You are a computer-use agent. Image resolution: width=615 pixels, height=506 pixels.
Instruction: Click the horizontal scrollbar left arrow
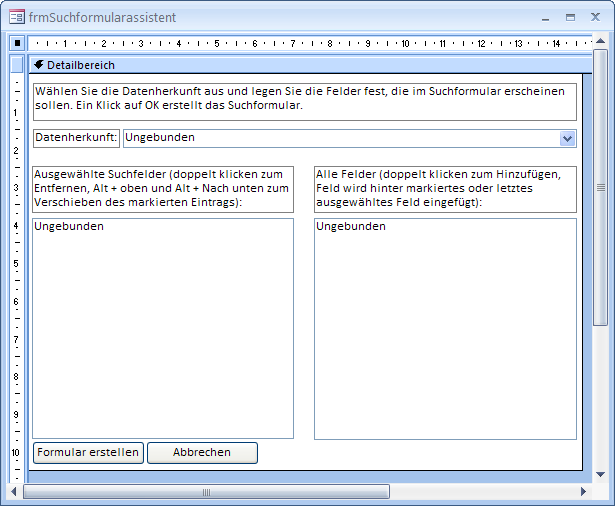pyautogui.click(x=15, y=492)
